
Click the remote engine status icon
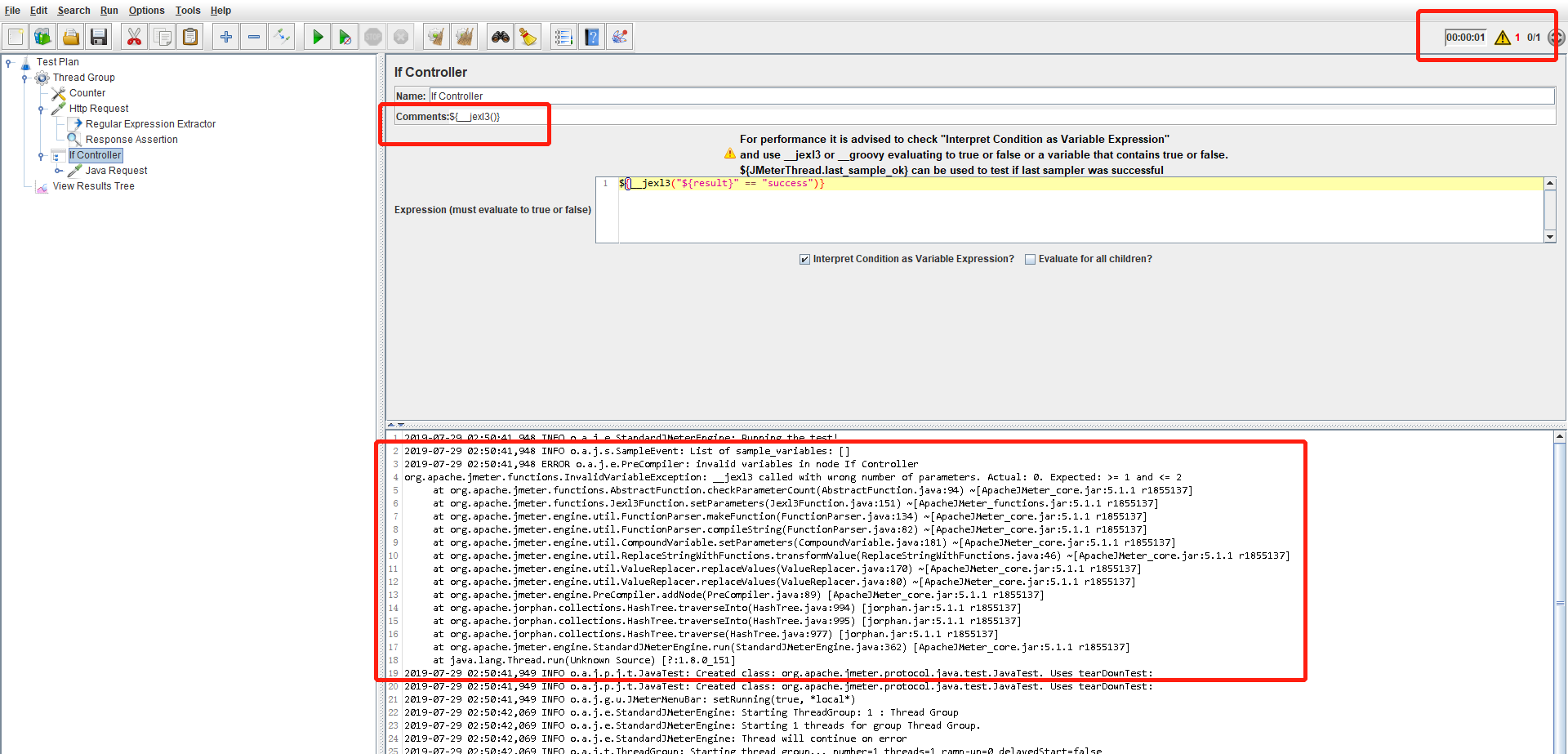click(x=1556, y=38)
